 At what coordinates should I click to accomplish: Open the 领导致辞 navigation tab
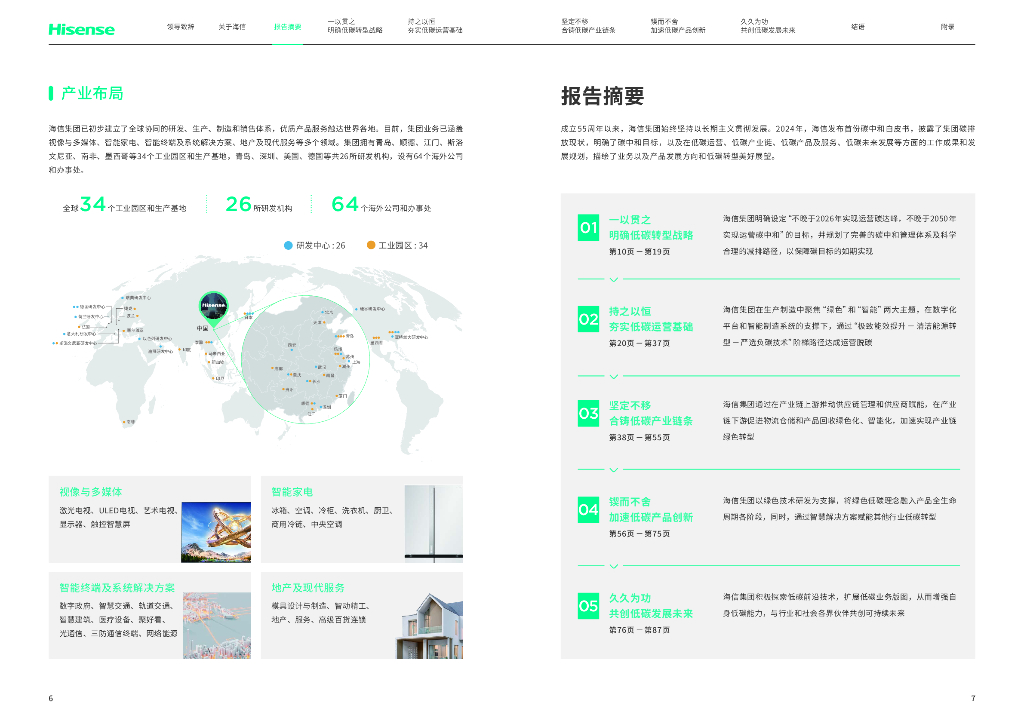(180, 26)
